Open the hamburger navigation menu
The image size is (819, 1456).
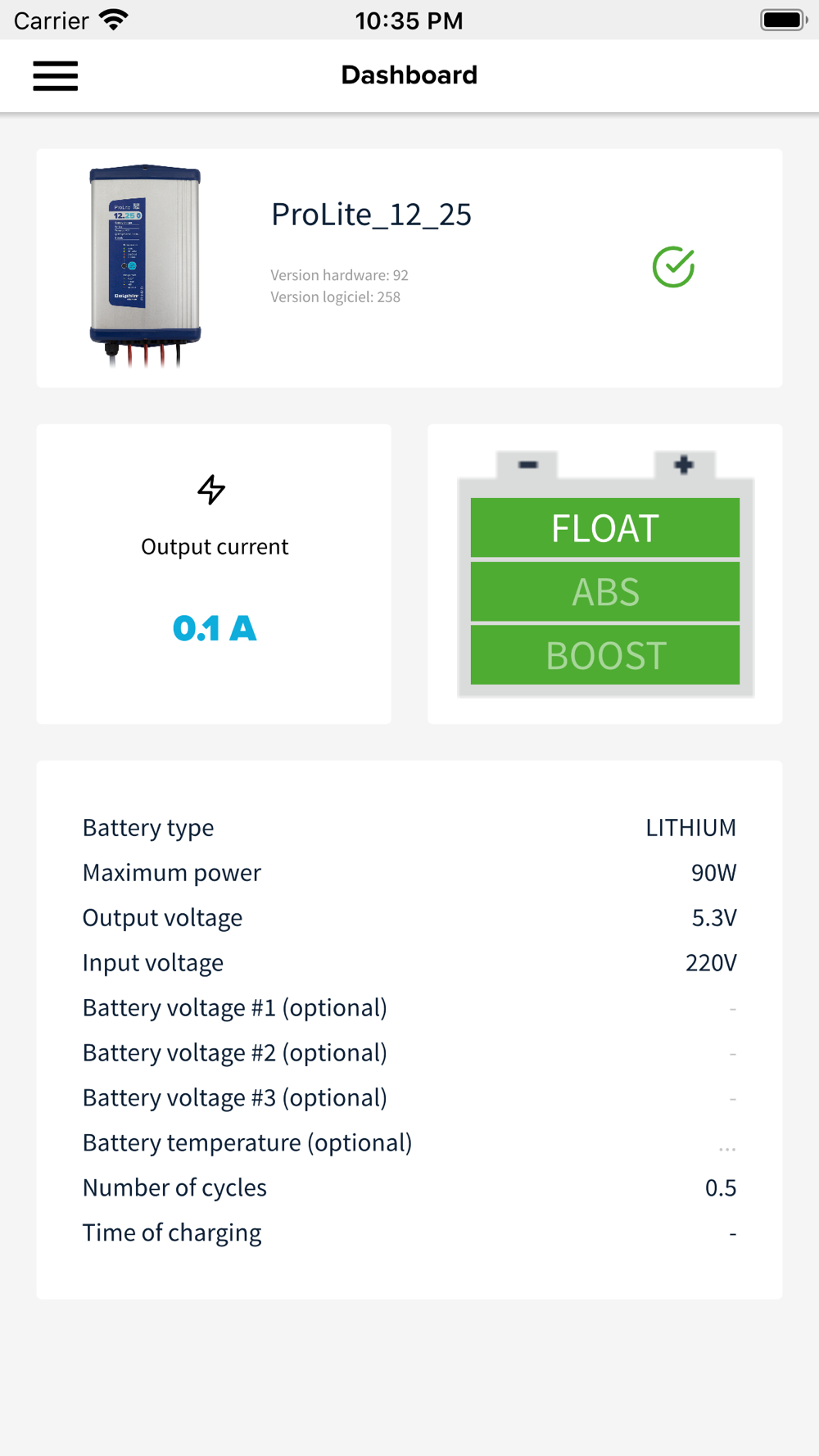tap(56, 76)
